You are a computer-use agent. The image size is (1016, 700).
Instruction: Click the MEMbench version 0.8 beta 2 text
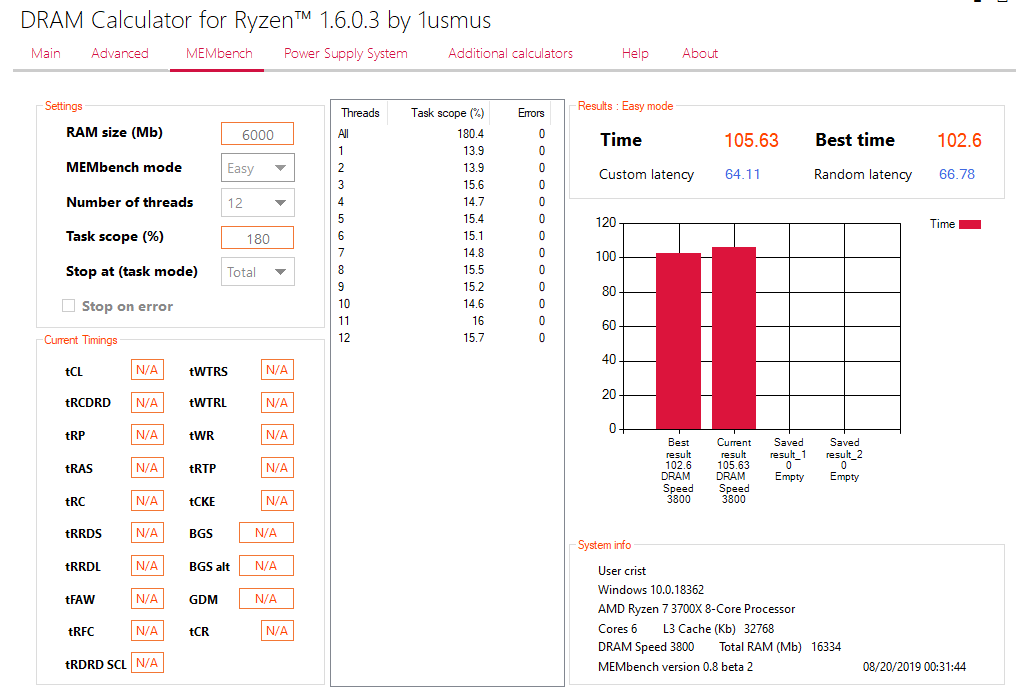[675, 667]
